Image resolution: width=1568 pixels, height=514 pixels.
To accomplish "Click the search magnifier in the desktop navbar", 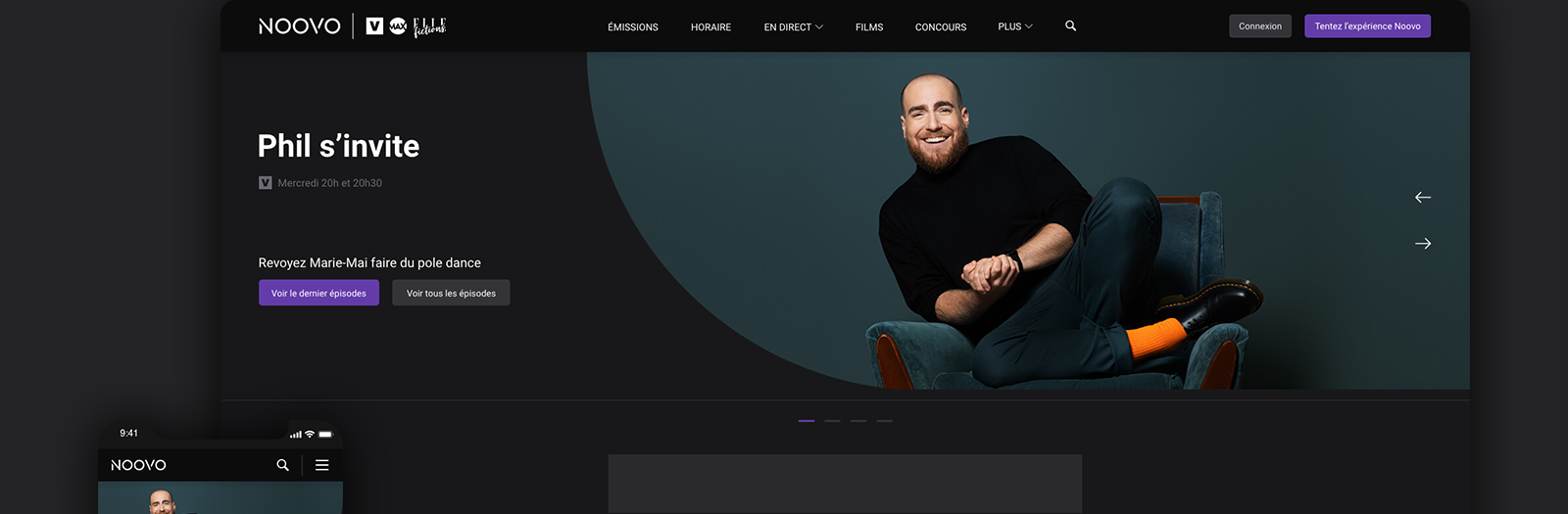I will [1070, 26].
